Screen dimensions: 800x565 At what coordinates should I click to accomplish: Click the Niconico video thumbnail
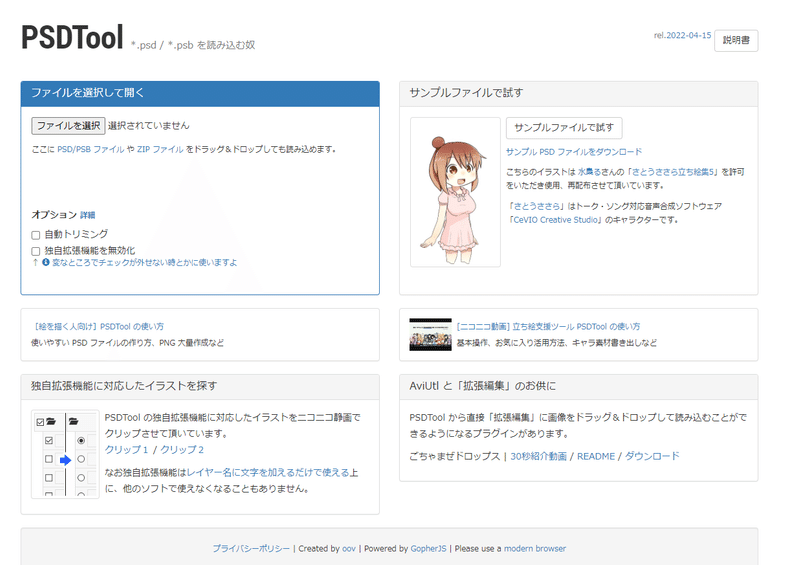(431, 334)
